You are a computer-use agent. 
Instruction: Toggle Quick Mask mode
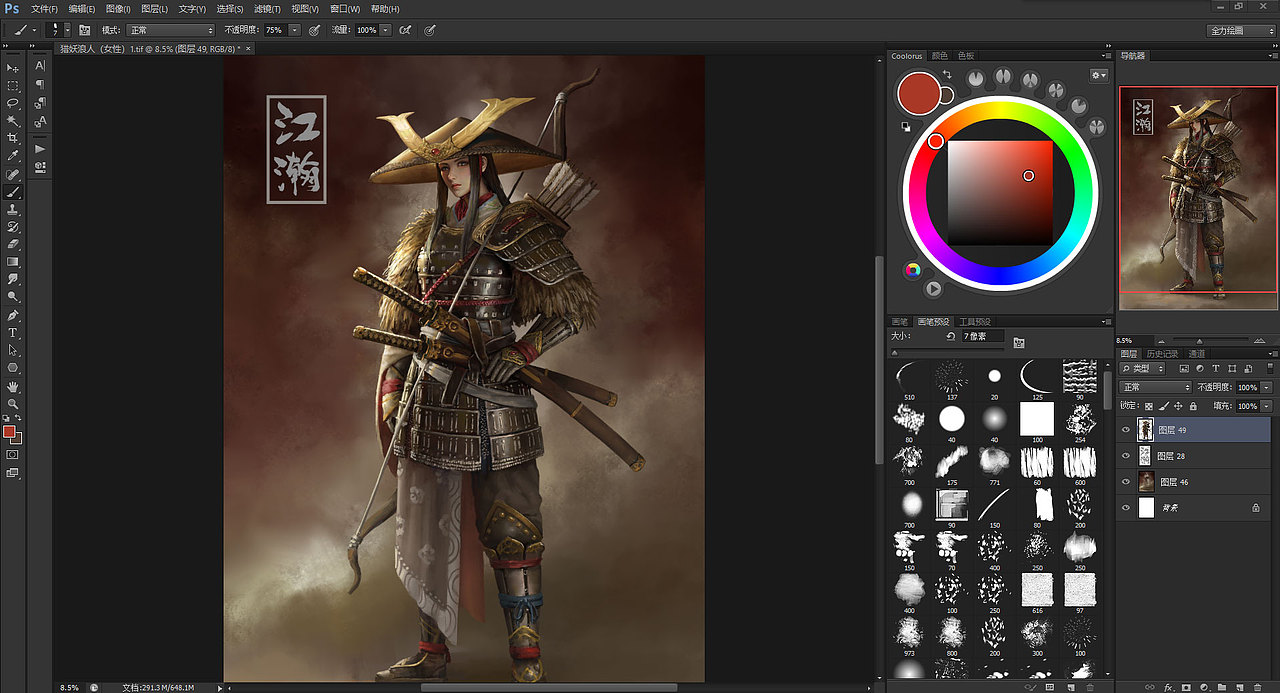(x=13, y=454)
